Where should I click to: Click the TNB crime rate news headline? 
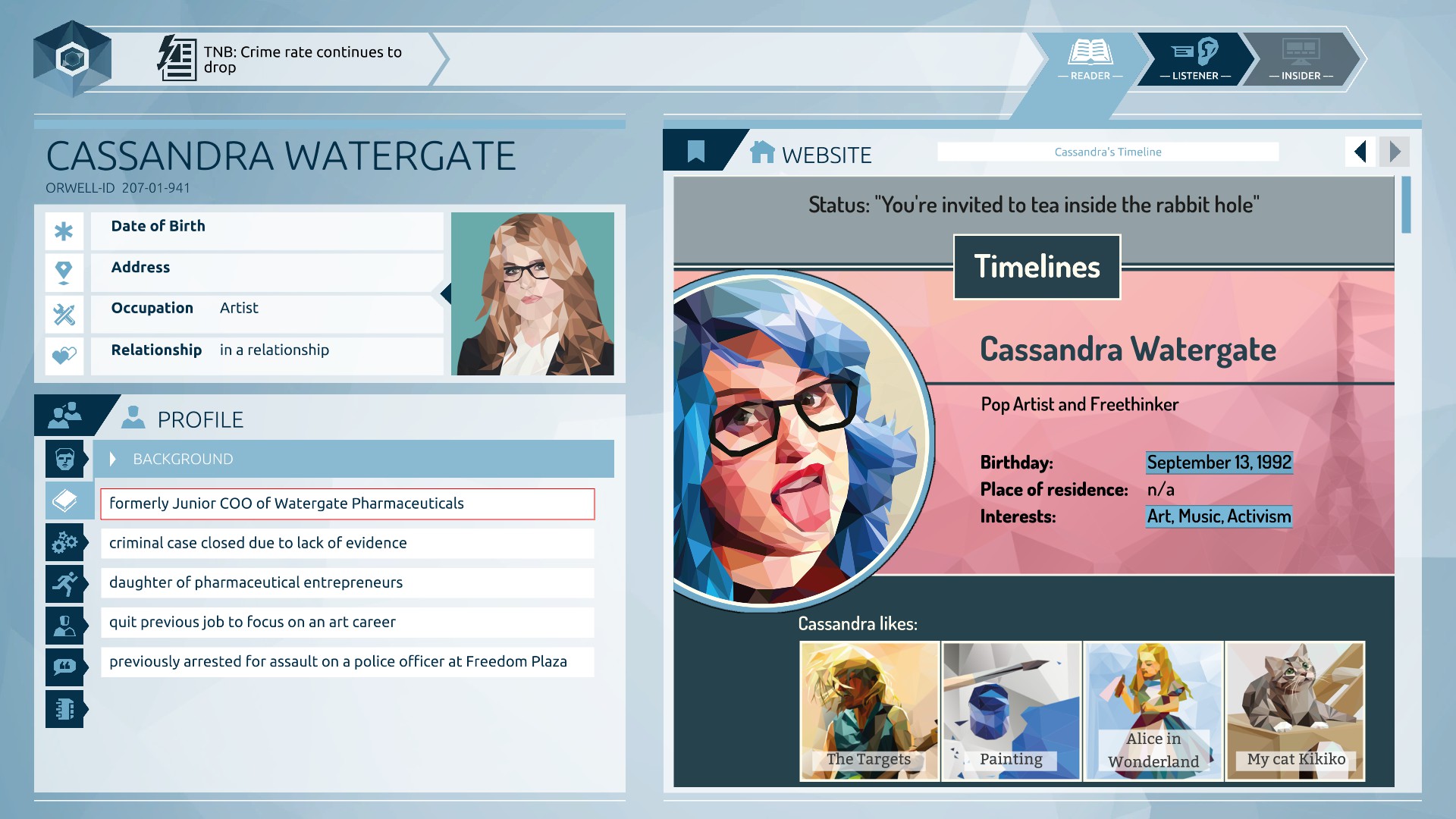tap(303, 59)
